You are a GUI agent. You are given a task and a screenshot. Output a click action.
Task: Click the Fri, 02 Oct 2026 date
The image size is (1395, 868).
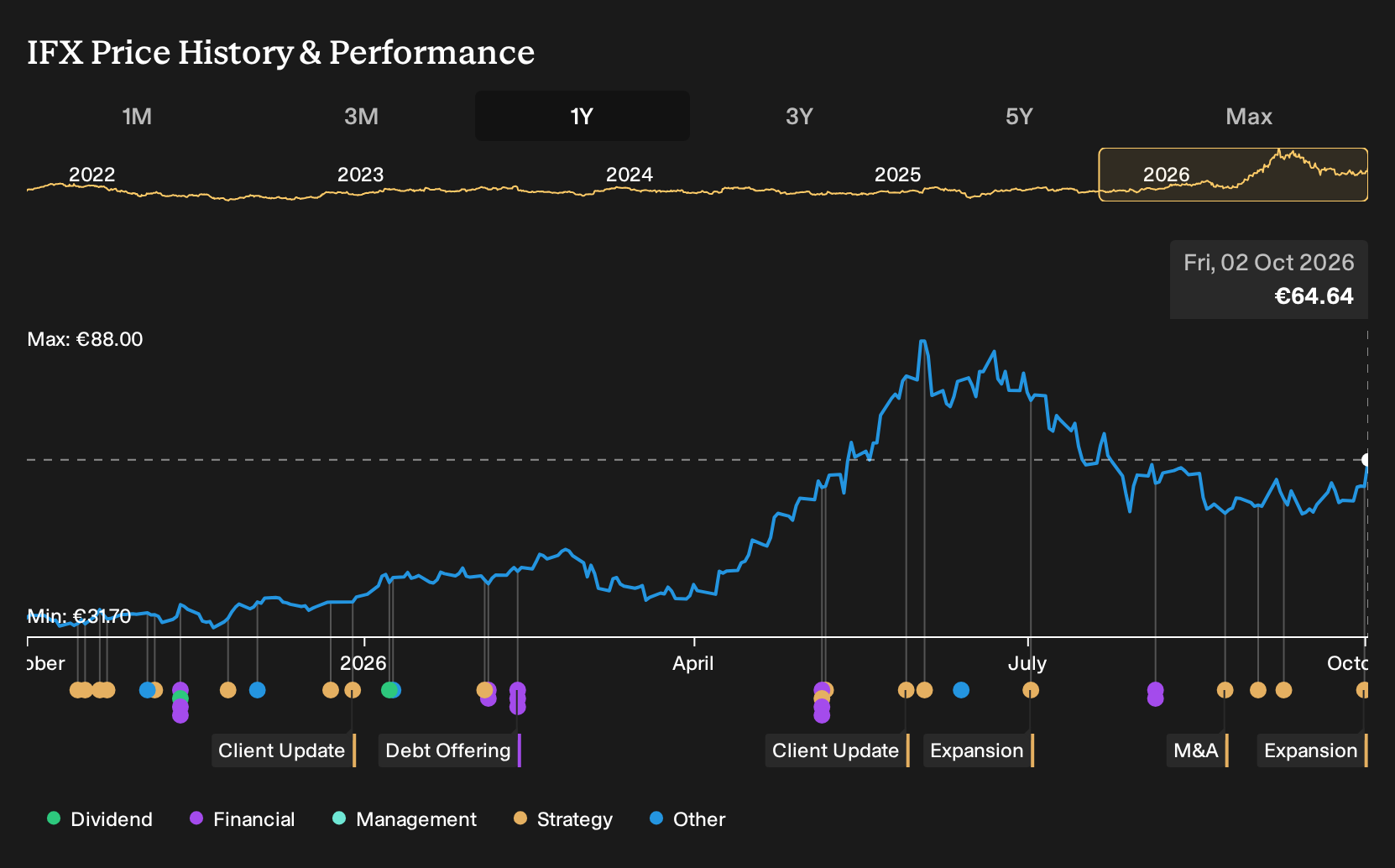(x=1269, y=263)
